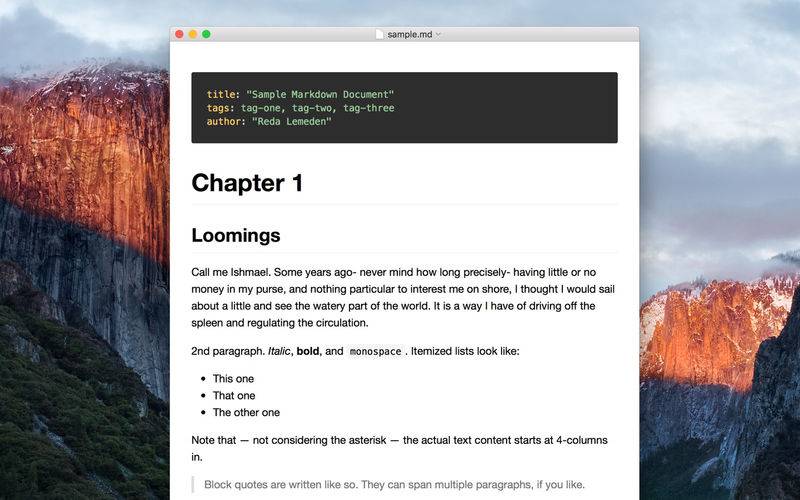Click the inline 'monospace' code span
800x500 pixels.
coord(376,352)
